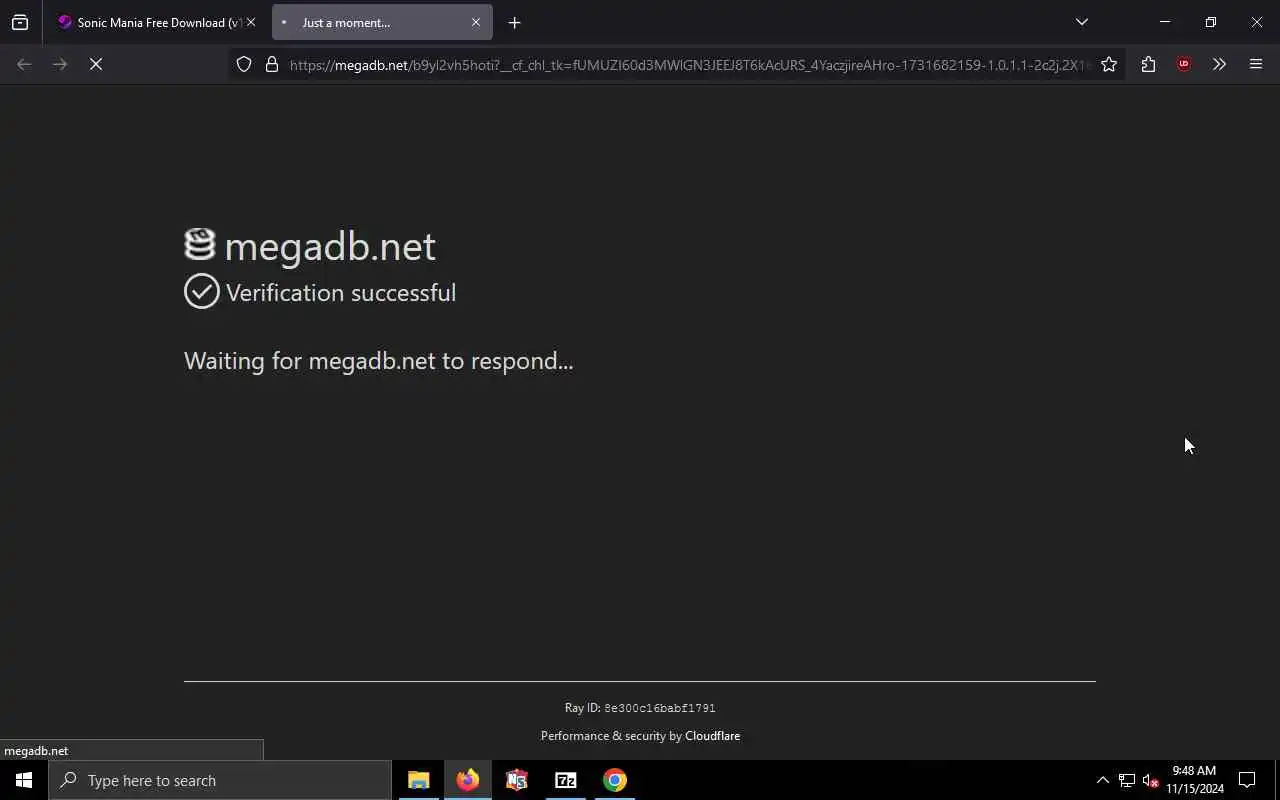Expand the list all tabs dropdown
This screenshot has height=800, width=1280.
pos(1081,22)
